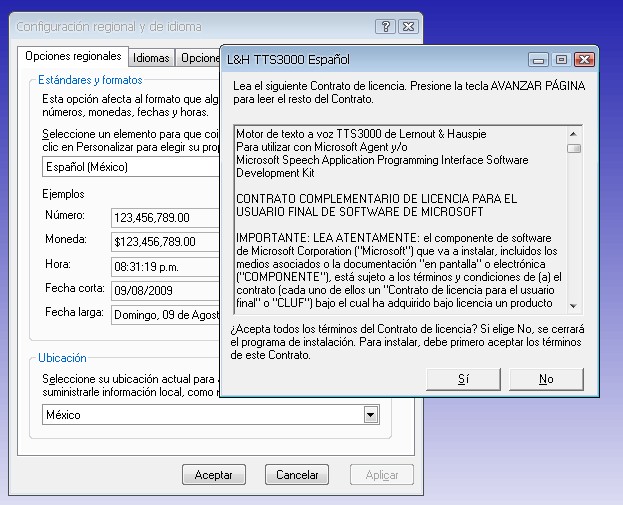Switch to the Opciones regionales tab

(x=73, y=56)
